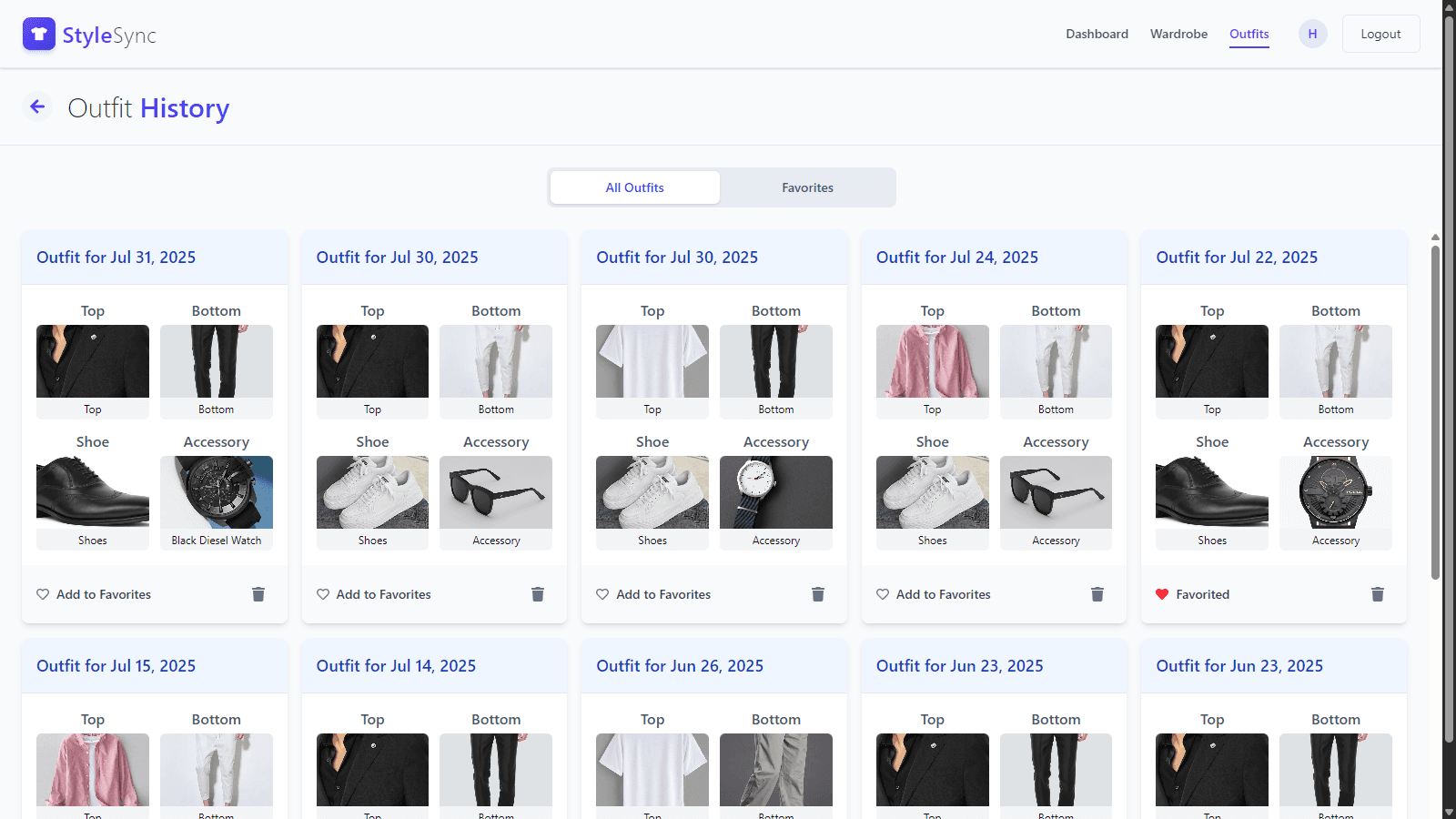Switch to the All Outfits tab
Screen dimensions: 1456x819
coord(635,187)
